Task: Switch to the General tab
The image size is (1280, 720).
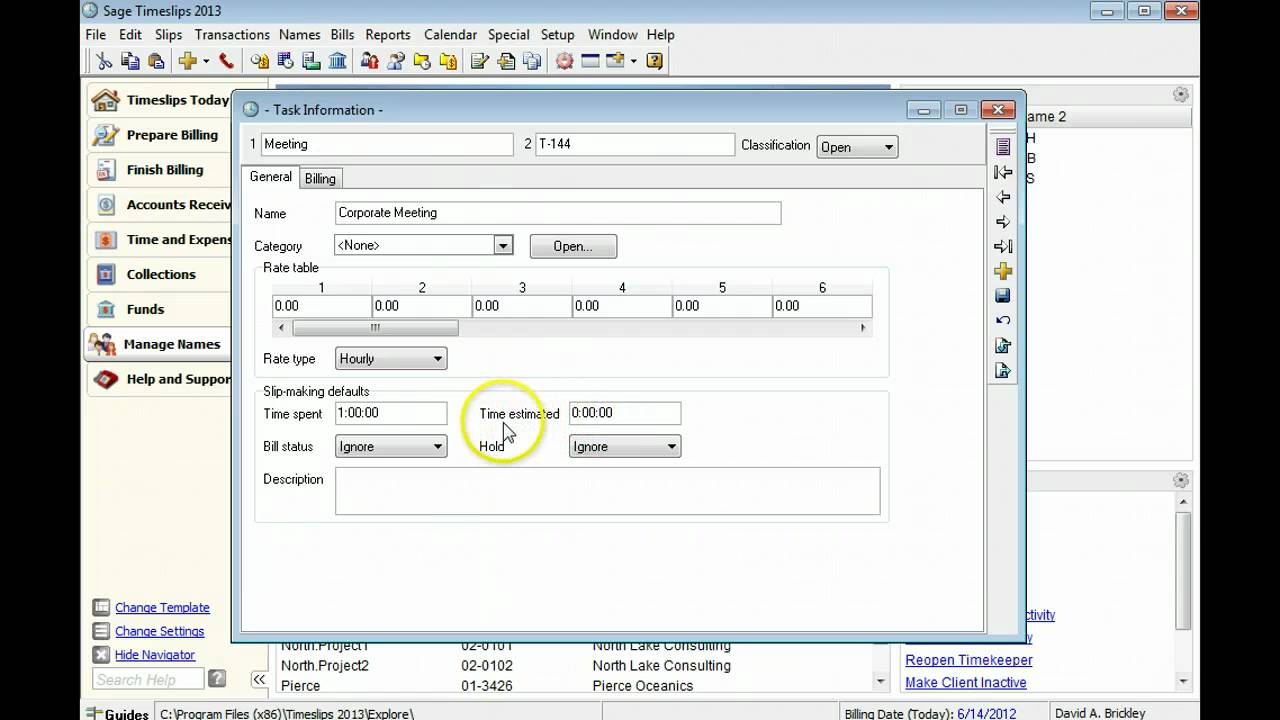Action: [x=271, y=177]
